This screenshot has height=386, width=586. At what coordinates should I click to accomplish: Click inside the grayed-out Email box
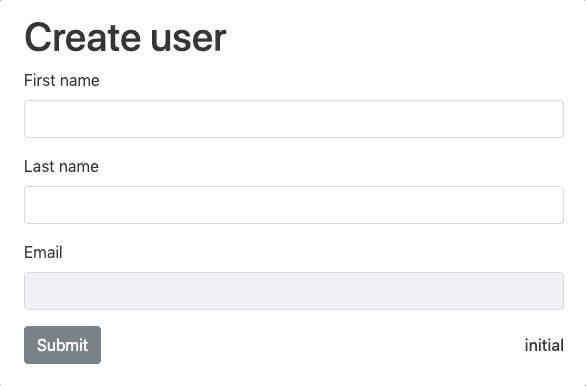coord(294,291)
